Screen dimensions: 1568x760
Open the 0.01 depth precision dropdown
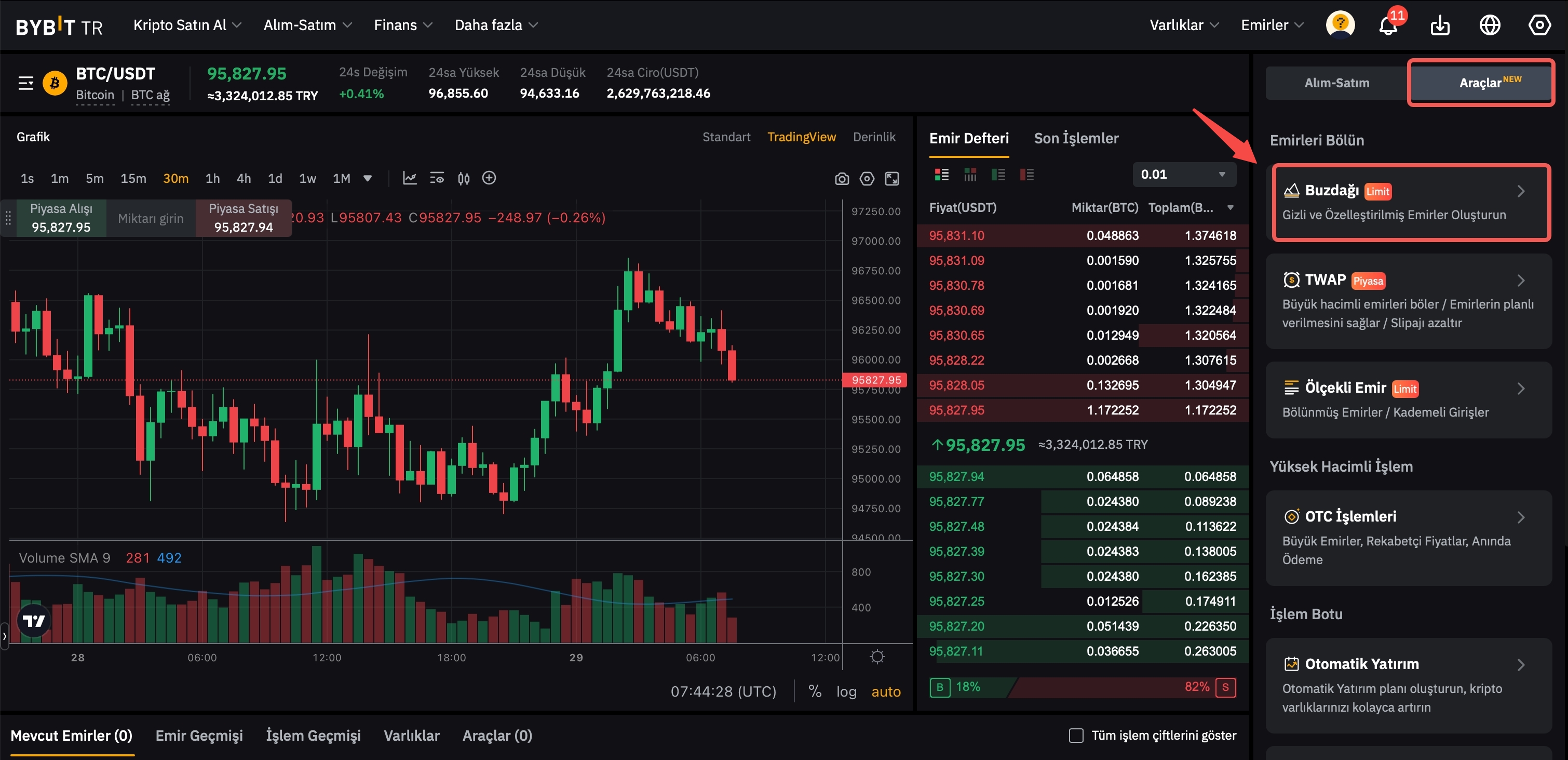pos(1183,175)
